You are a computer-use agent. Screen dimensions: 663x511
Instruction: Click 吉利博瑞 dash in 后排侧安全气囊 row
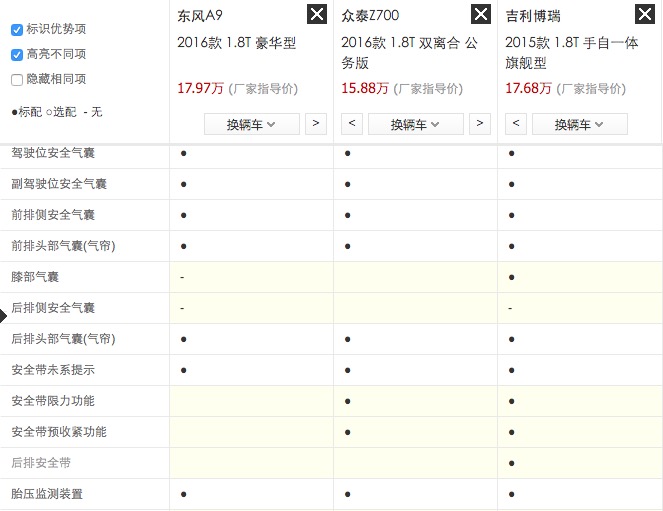pos(510,309)
